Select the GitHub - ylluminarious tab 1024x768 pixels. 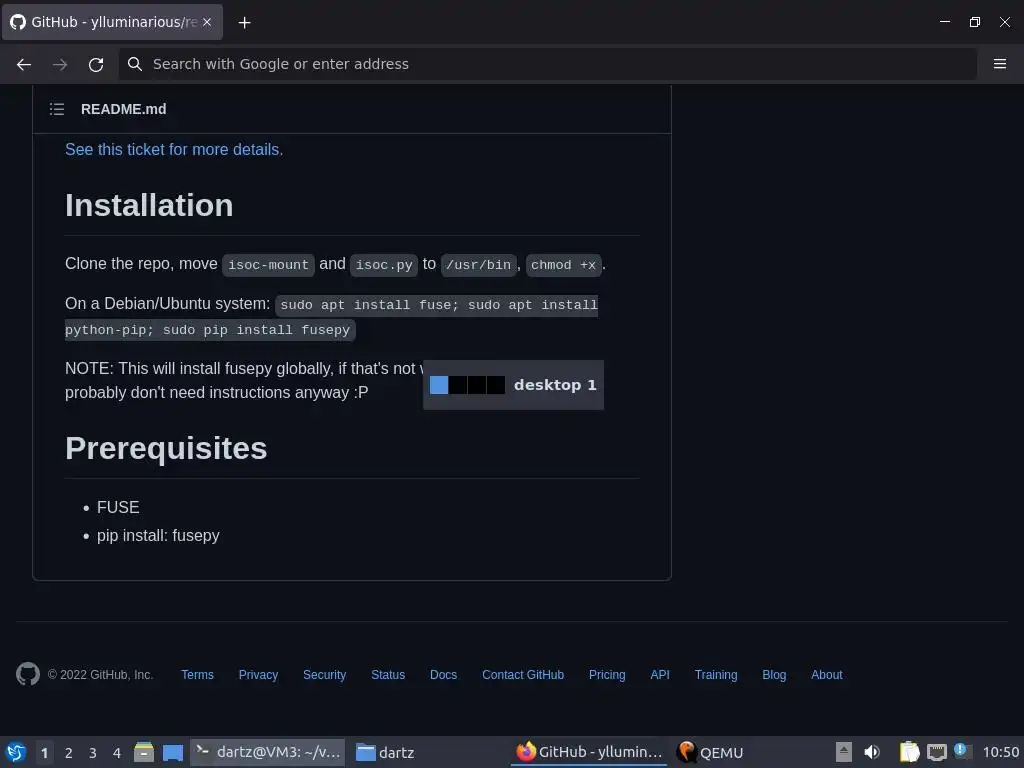click(x=112, y=22)
